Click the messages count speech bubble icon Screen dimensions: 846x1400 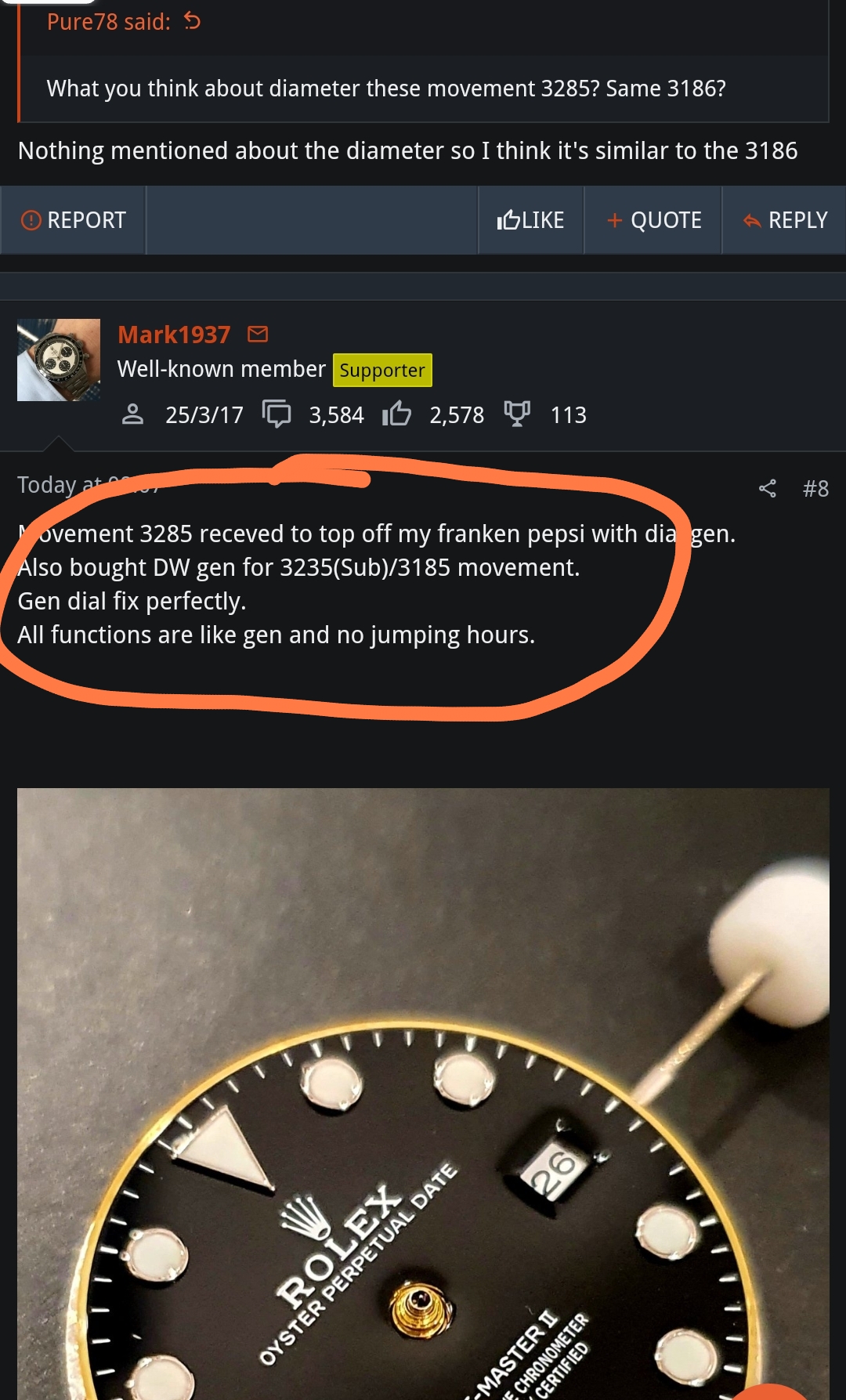[x=277, y=414]
